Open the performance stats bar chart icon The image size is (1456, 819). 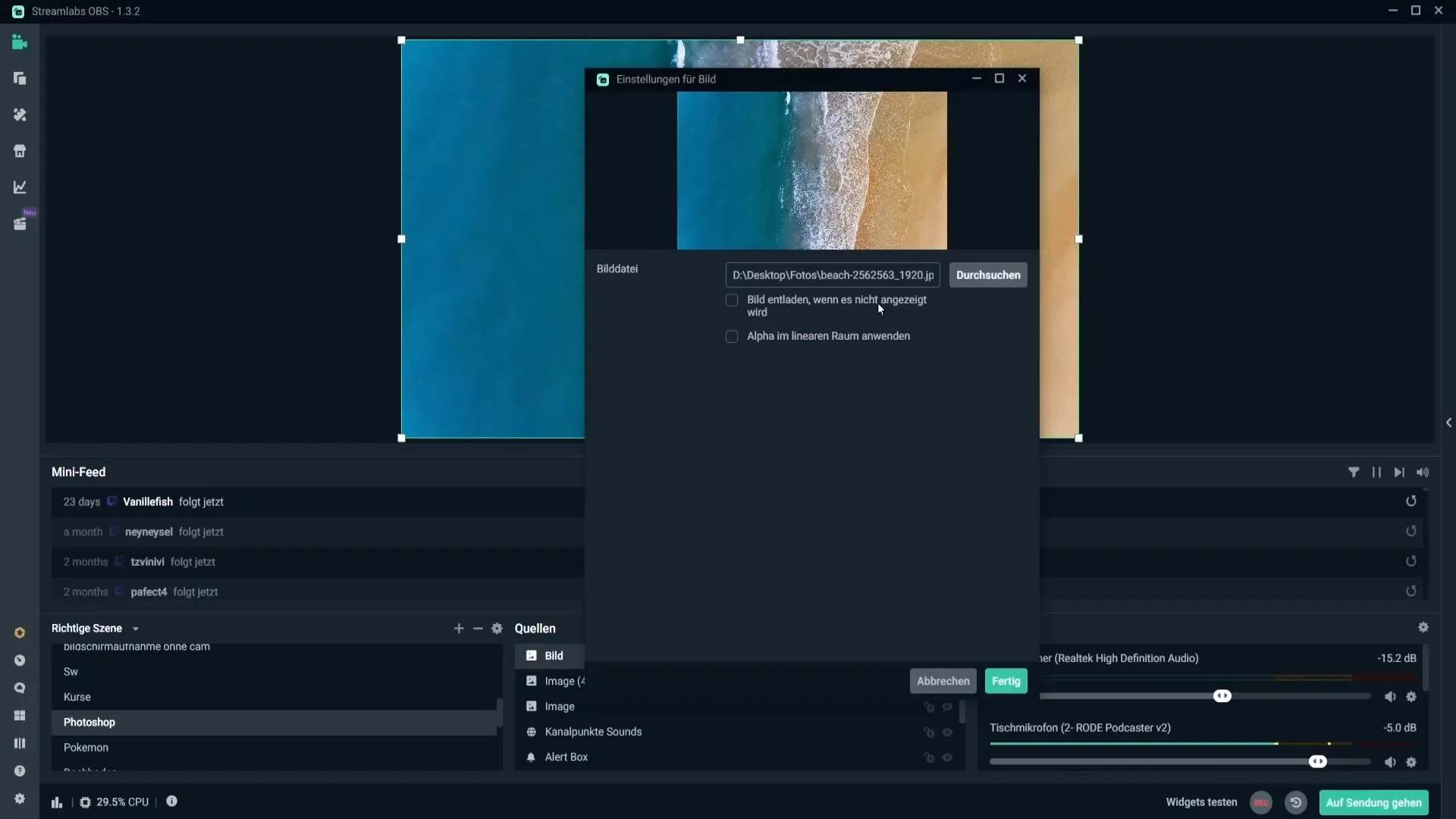(x=57, y=802)
